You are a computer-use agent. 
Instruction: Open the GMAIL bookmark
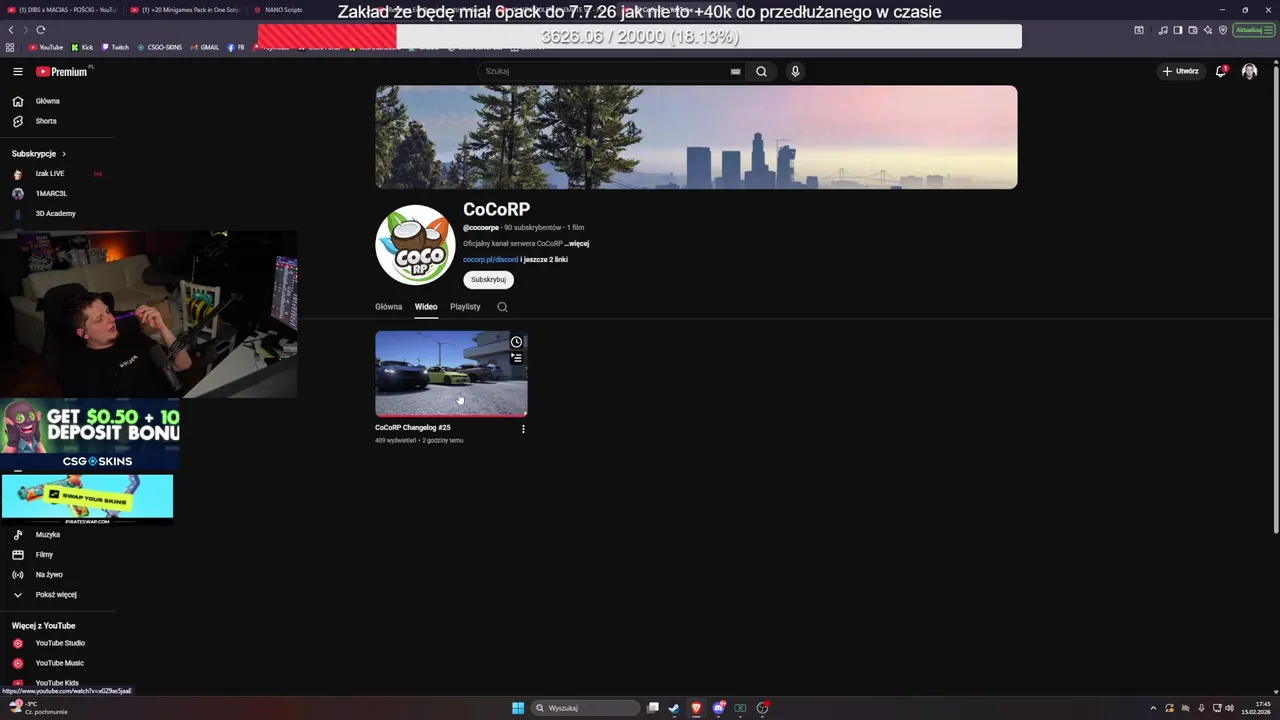click(205, 47)
